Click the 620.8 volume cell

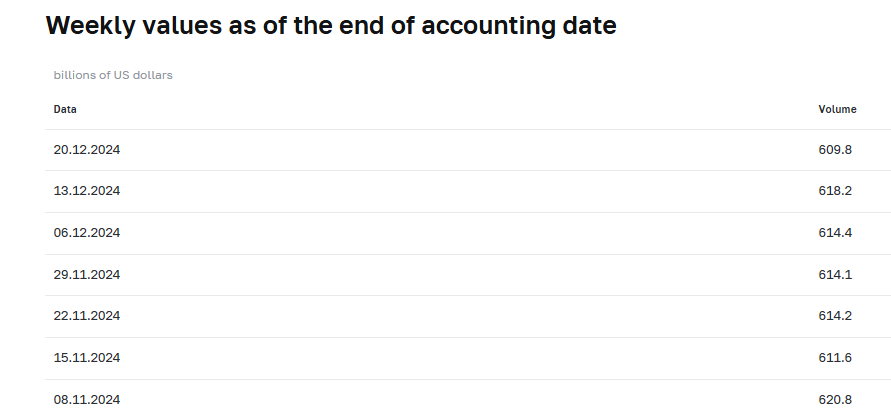coord(835,399)
